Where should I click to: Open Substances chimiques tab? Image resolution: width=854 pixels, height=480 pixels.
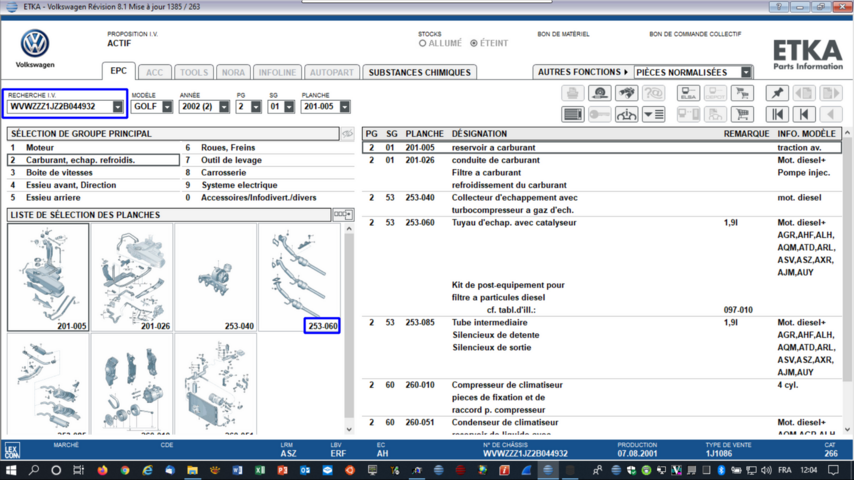click(x=419, y=72)
